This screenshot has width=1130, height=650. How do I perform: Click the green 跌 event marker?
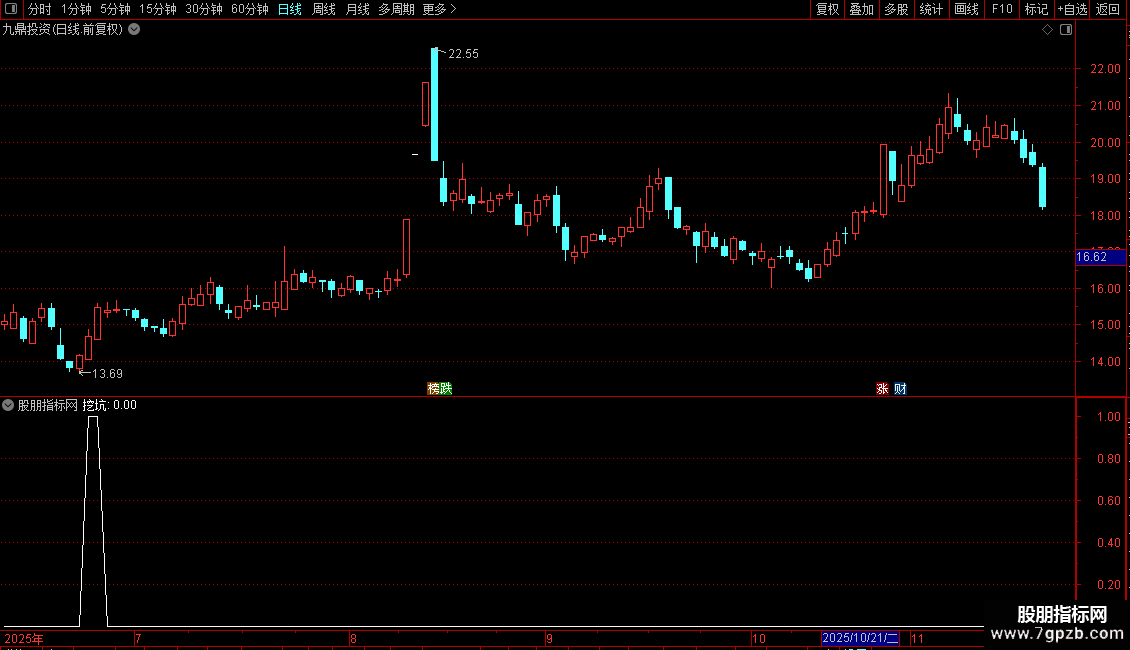[446, 388]
